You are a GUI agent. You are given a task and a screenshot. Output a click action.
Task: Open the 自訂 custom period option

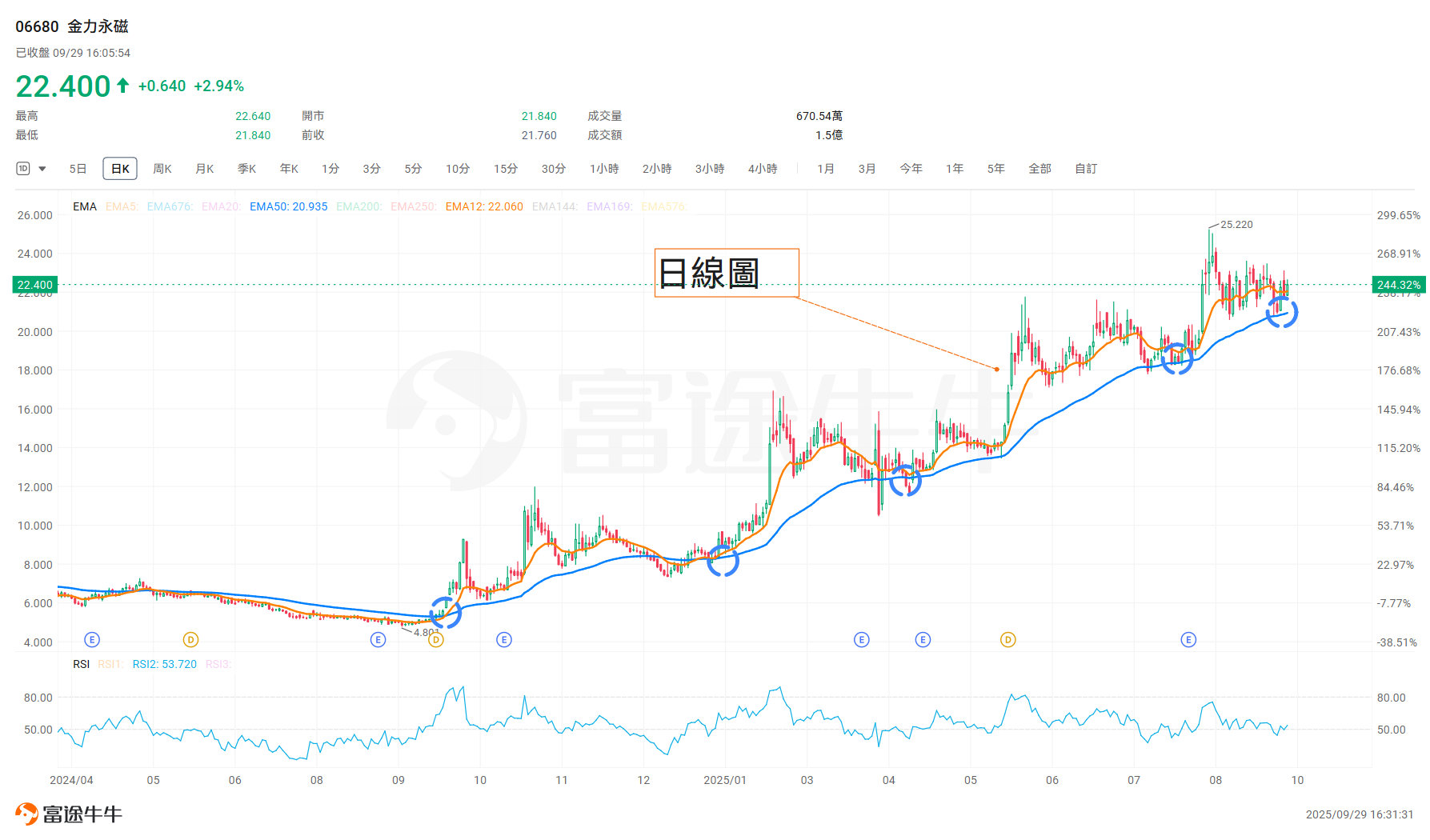pos(1085,169)
